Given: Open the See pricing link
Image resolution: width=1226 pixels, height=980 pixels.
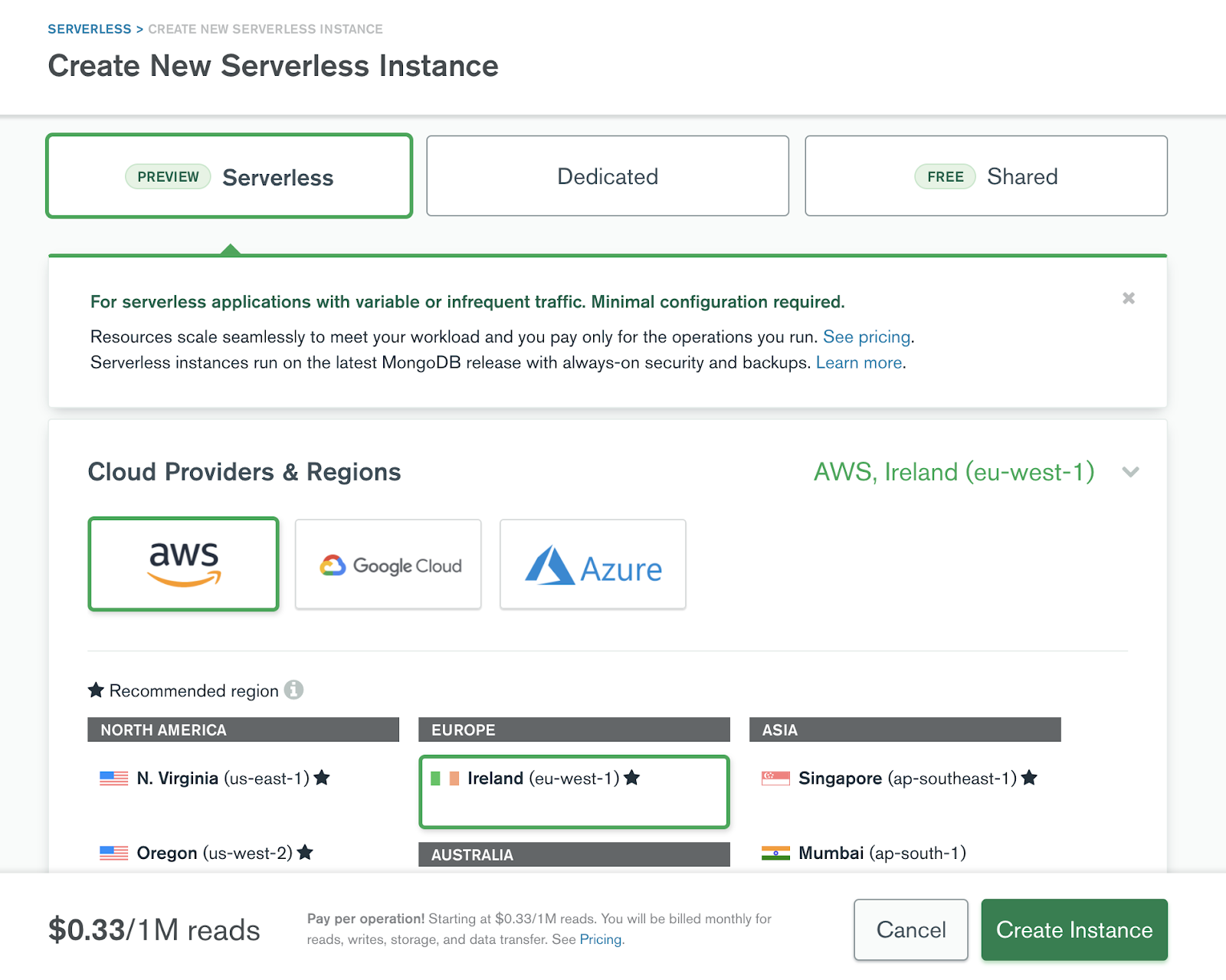Looking at the screenshot, I should pos(866,336).
